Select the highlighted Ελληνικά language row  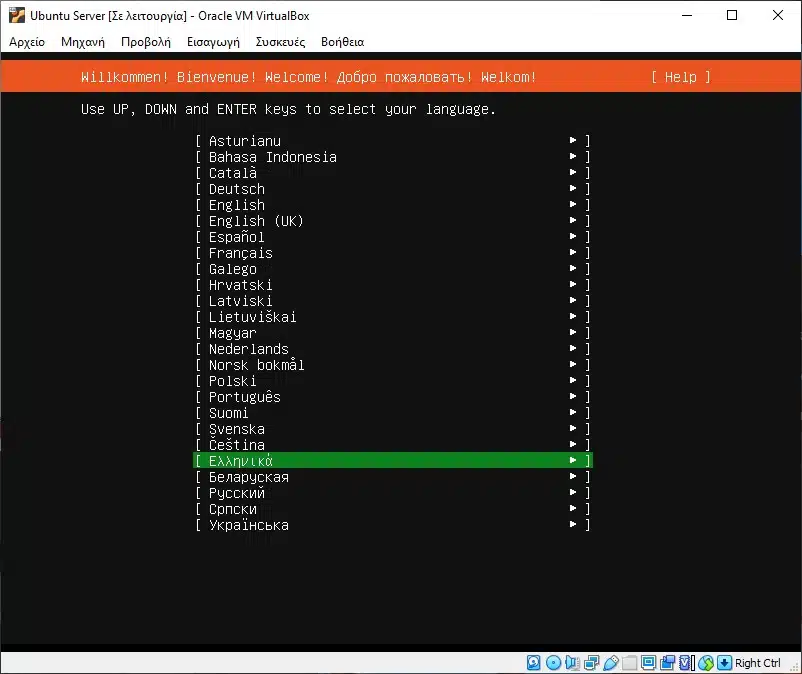point(393,461)
